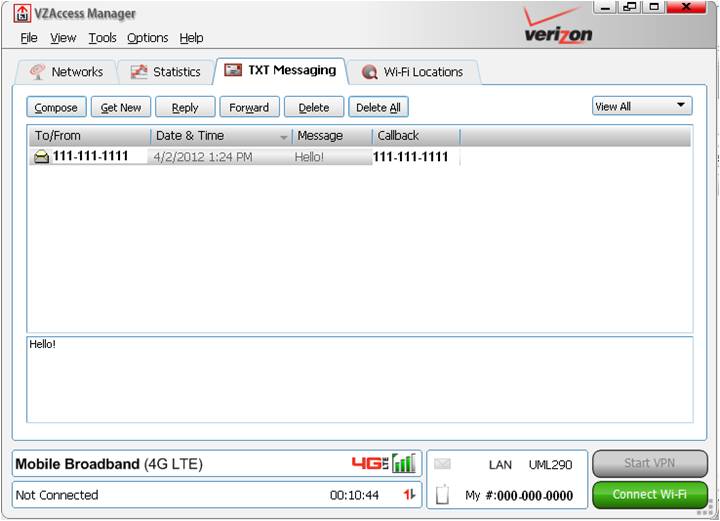Click the 4G LTE indicator icon
The height and width of the screenshot is (521, 720).
[370, 463]
